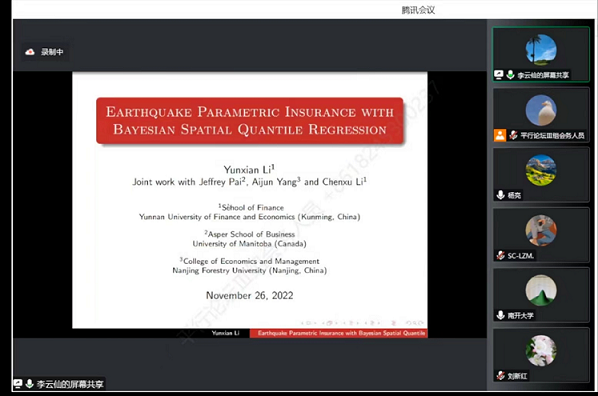Click mic icon in the 李云仙的屏幕共享 label below the slide

click(29, 383)
